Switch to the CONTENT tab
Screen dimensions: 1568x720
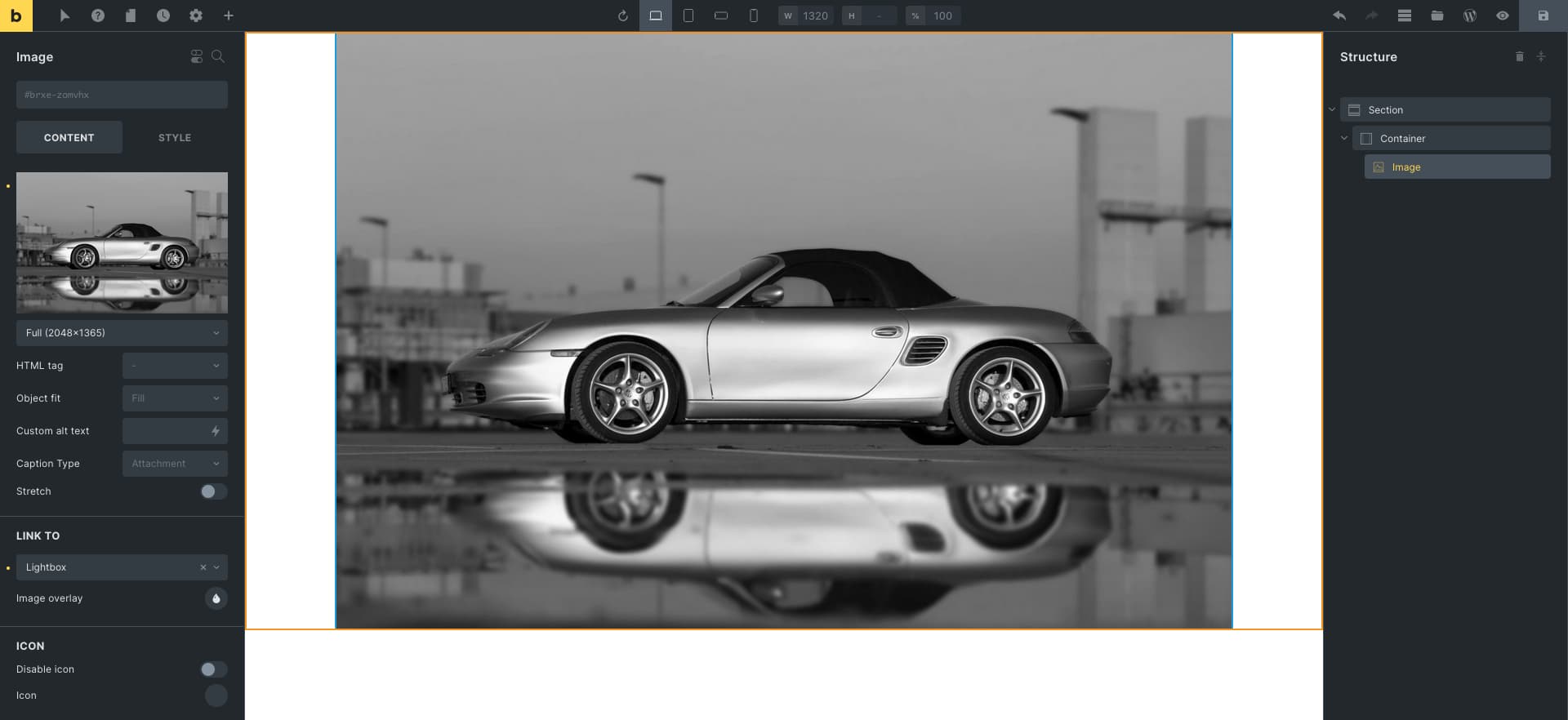69,137
